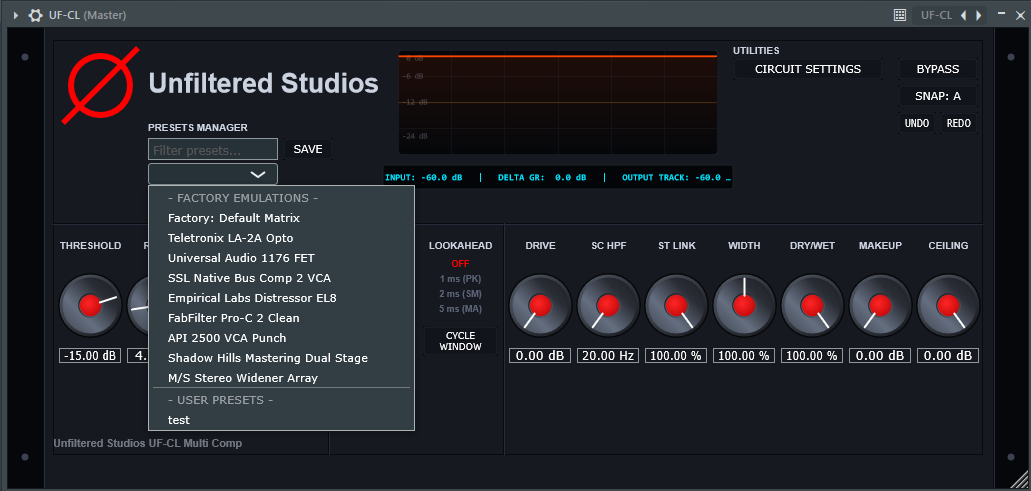1031x491 pixels.
Task: Click the drive 0.00 dB value box
Action: coord(540,356)
